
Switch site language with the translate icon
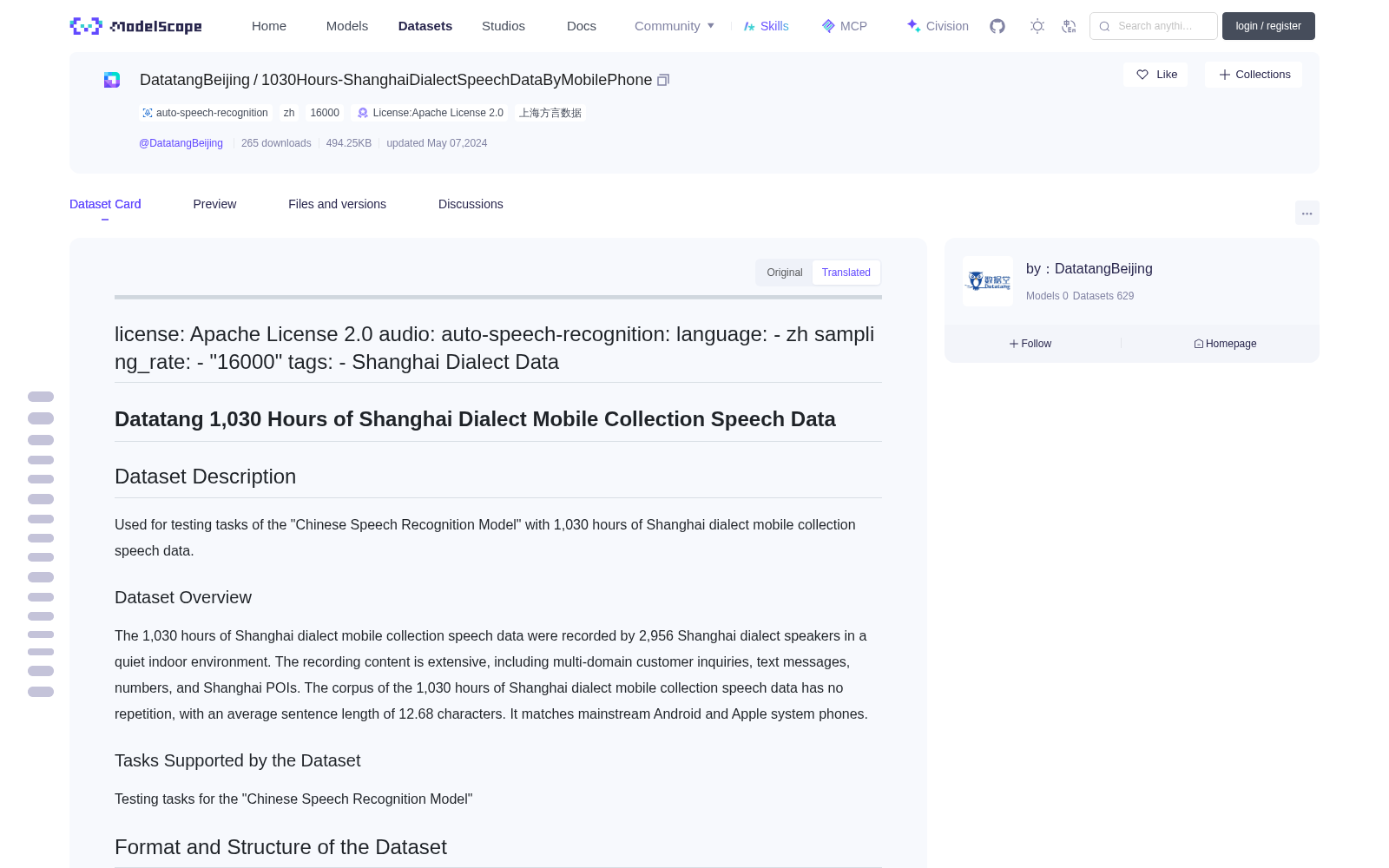tap(1070, 26)
